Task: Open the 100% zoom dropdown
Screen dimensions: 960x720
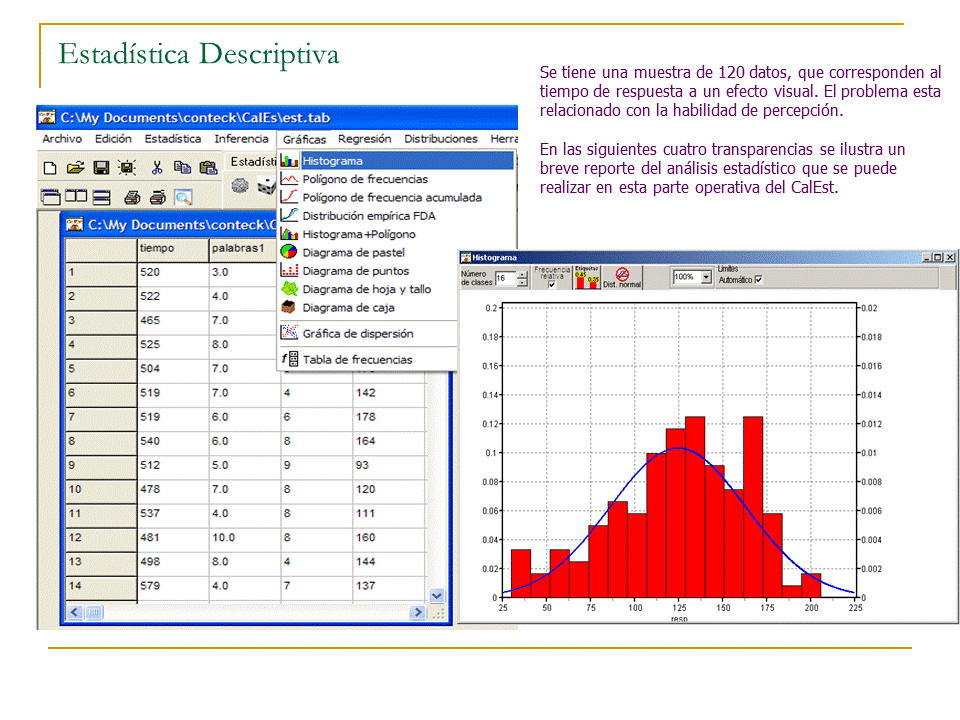Action: click(x=706, y=277)
